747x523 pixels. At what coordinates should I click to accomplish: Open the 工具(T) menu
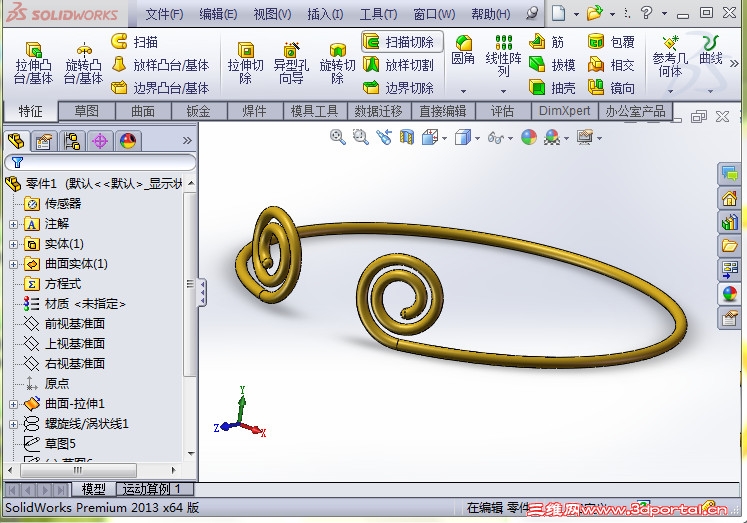point(378,14)
